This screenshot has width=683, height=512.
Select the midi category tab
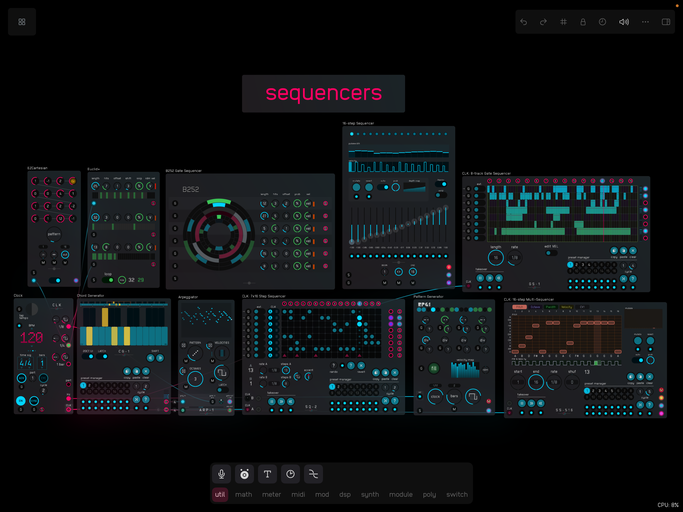tap(297, 494)
